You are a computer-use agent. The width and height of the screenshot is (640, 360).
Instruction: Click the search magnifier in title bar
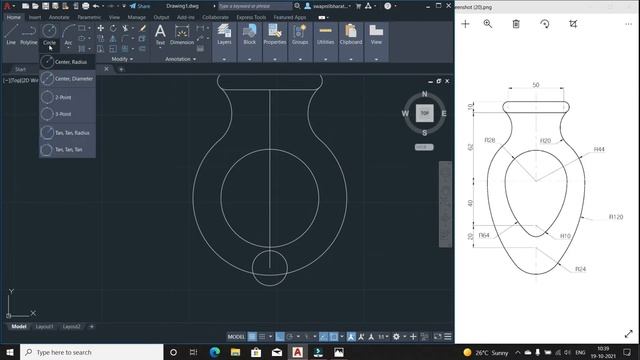[297, 6]
